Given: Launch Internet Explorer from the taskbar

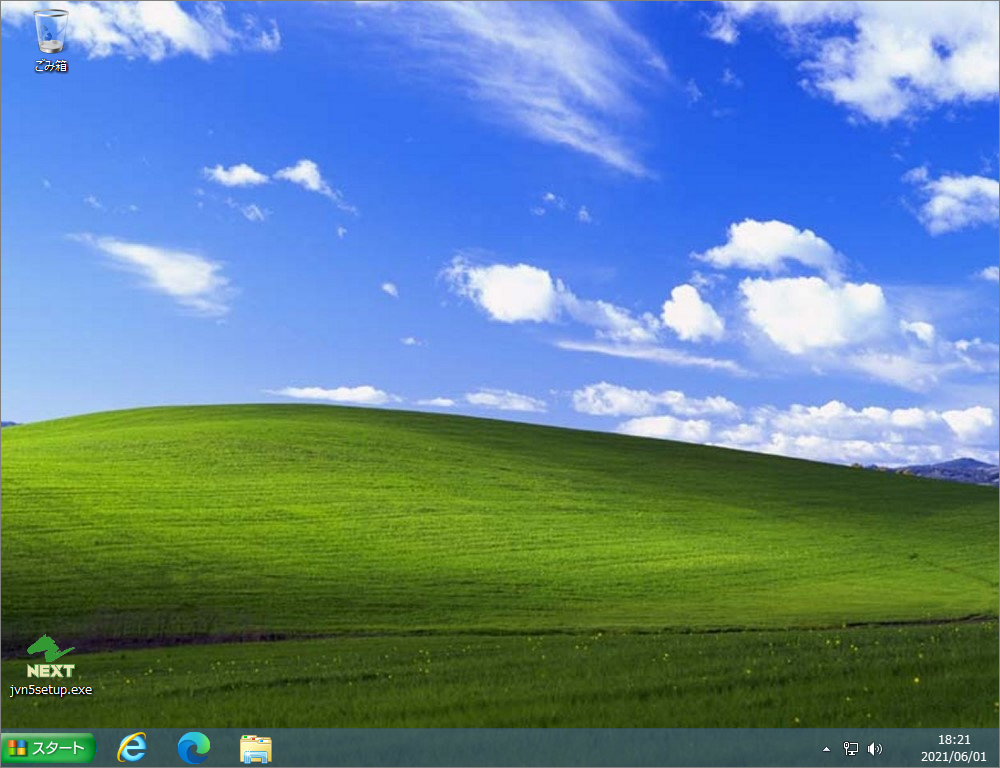Looking at the screenshot, I should point(131,748).
